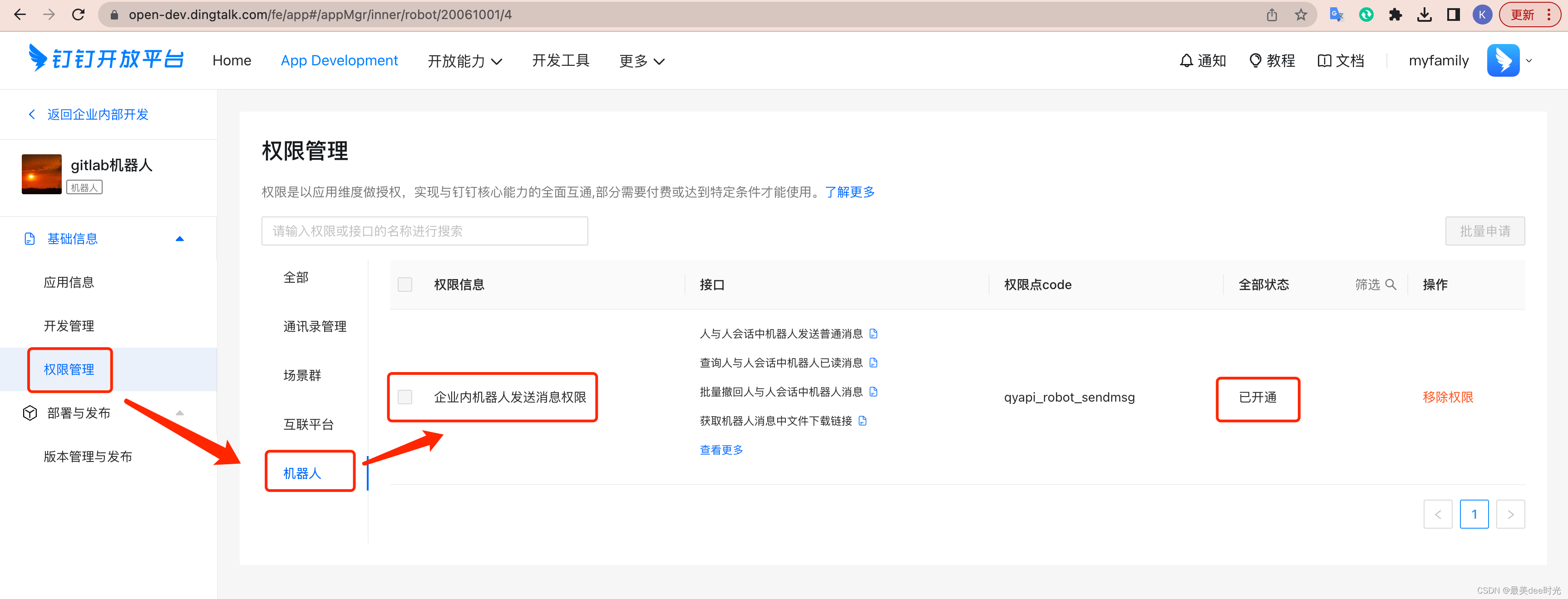Open 批量撤回人与人会话中机器人消息 doc icon
Image resolution: width=1568 pixels, height=599 pixels.
(873, 392)
